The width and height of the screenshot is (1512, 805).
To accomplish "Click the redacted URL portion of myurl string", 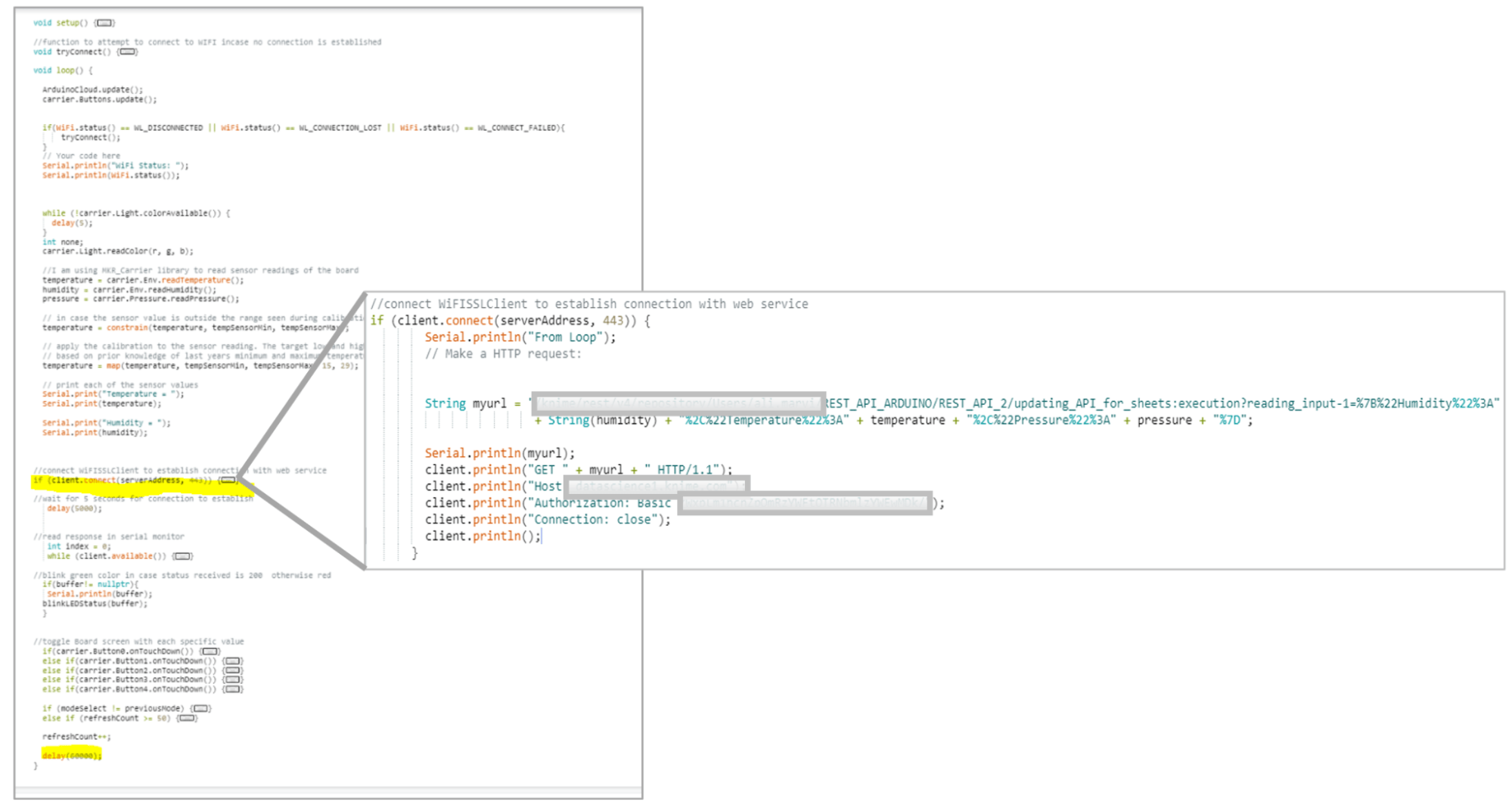I will pyautogui.click(x=677, y=402).
